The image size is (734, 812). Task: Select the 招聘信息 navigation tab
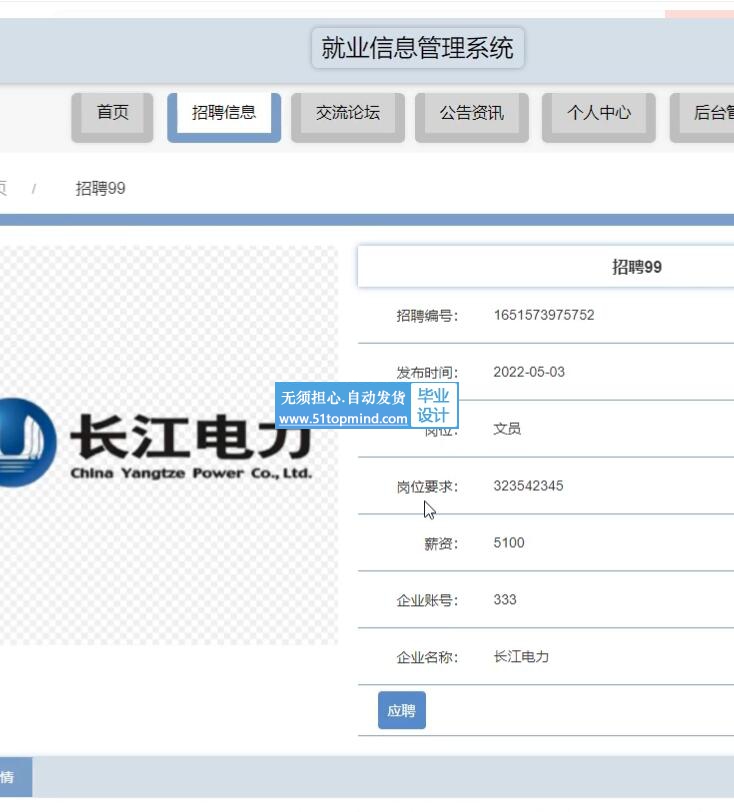pos(224,118)
